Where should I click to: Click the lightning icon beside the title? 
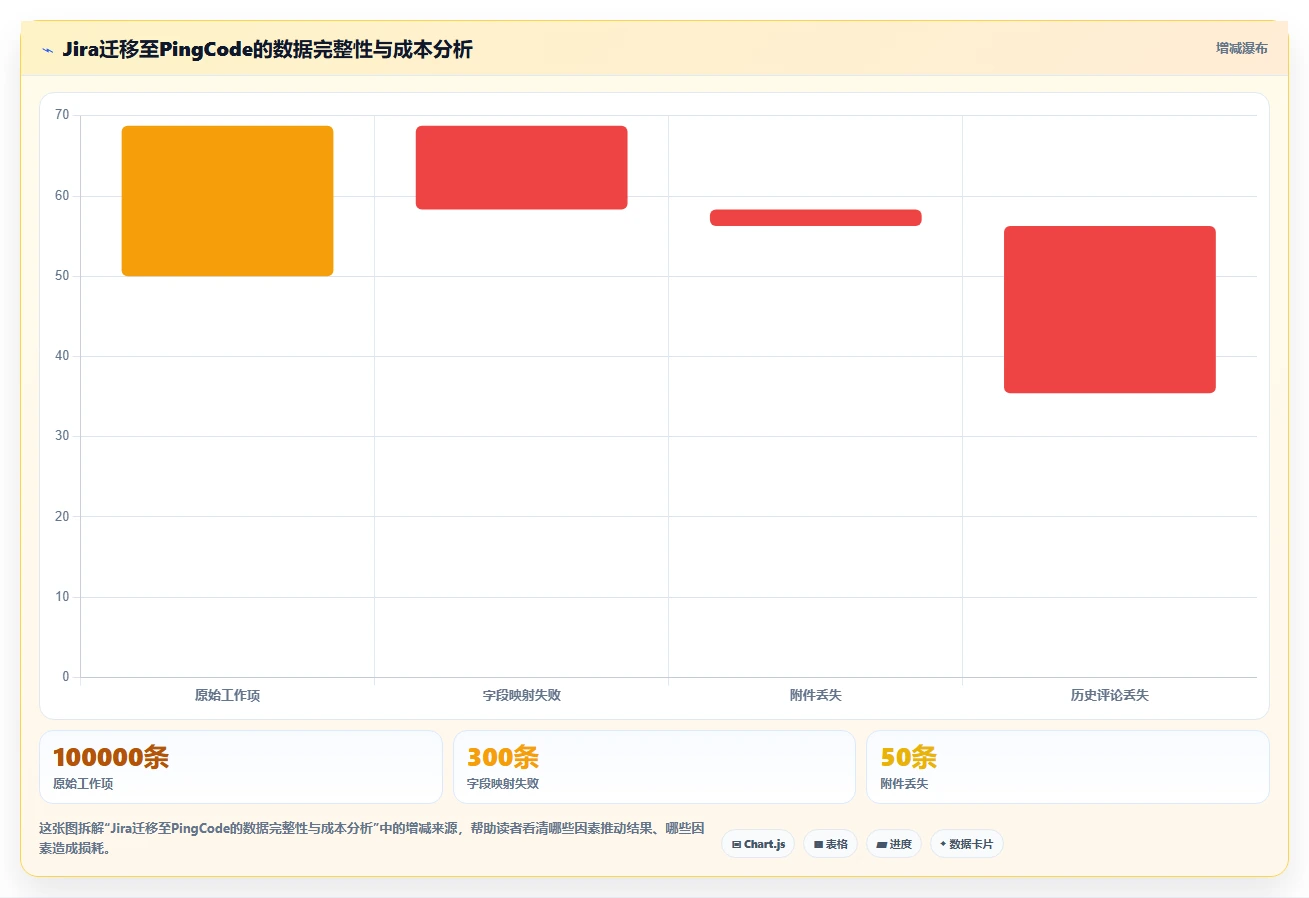click(47, 49)
